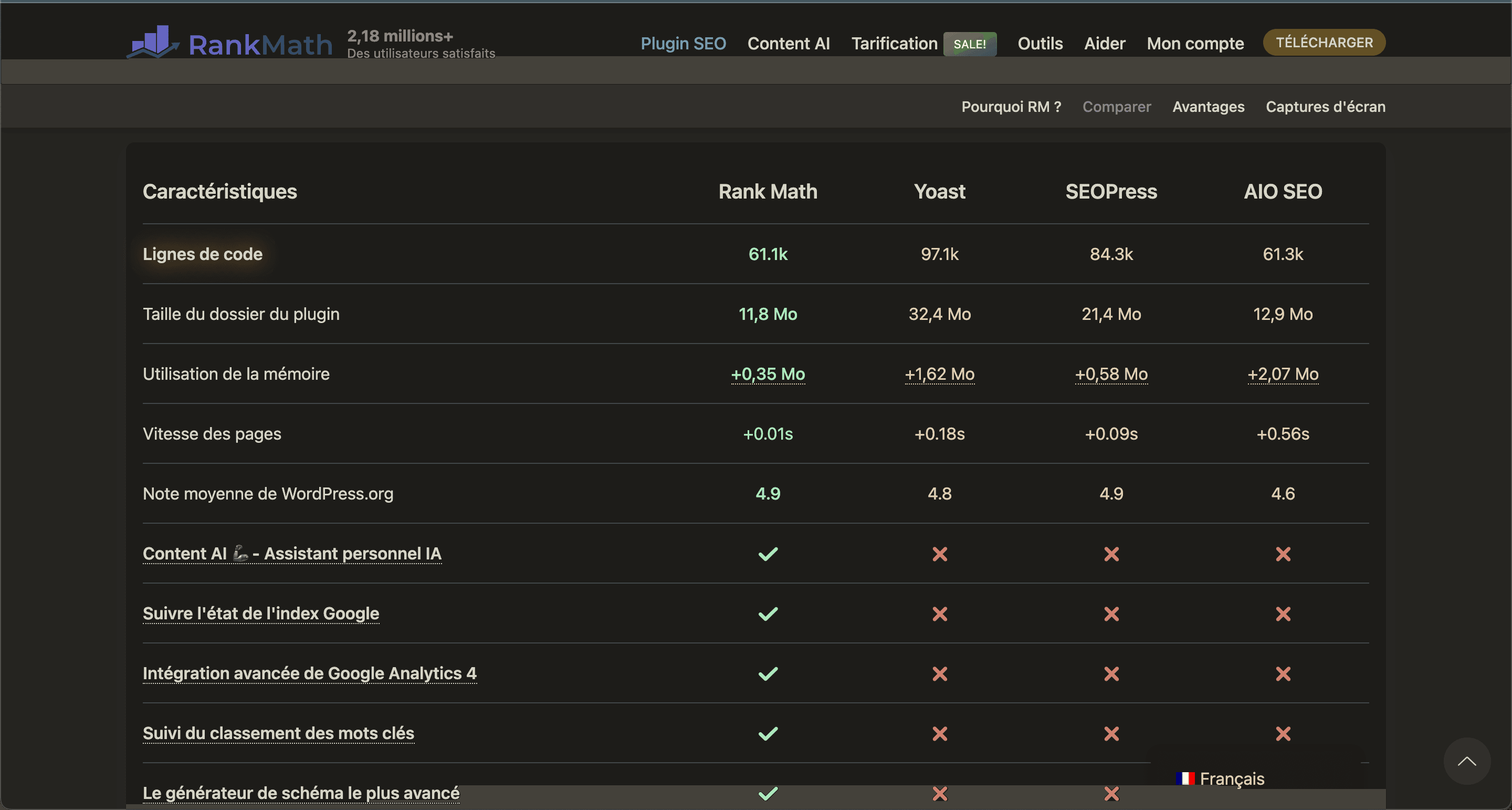Click the AIO SEO +0.56s speed value
1512x810 pixels.
pos(1283,433)
